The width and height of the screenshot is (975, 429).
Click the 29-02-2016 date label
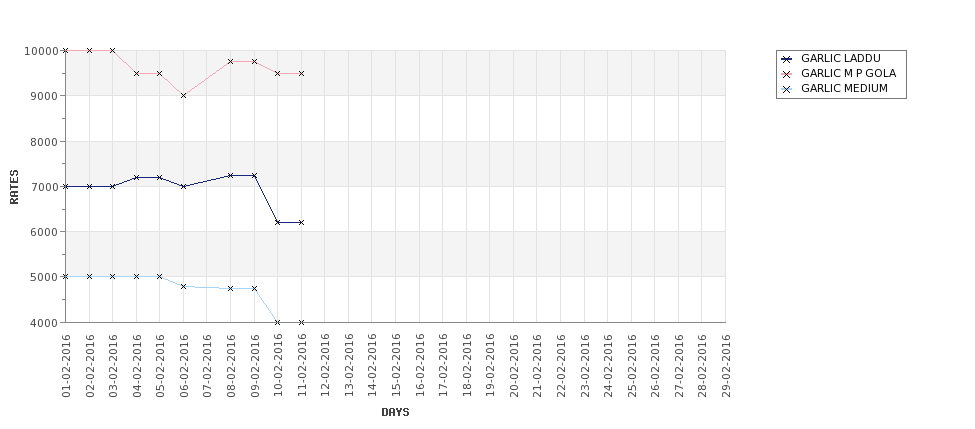coord(726,366)
